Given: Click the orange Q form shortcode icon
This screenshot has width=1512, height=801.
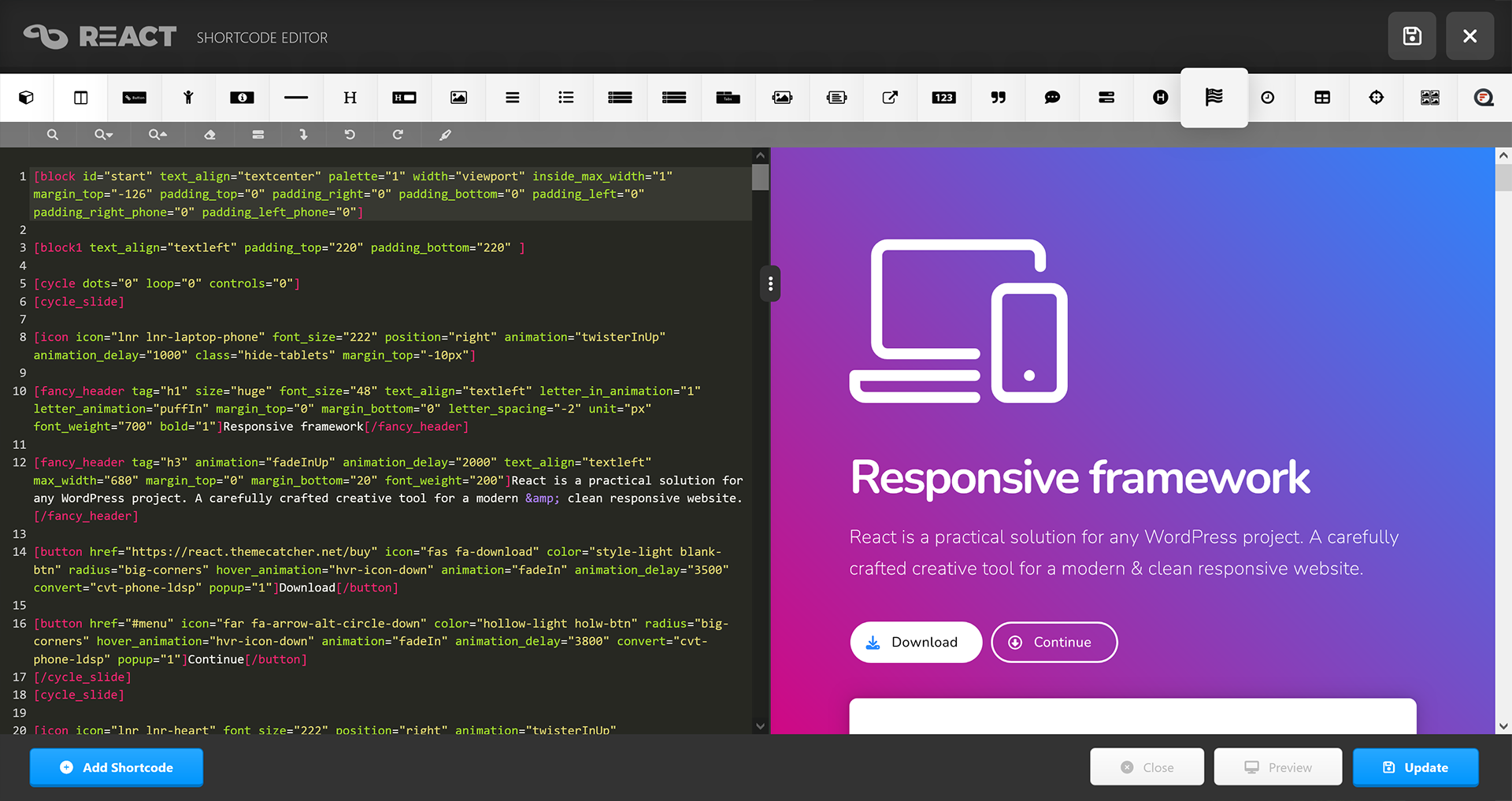Looking at the screenshot, I should [x=1484, y=98].
